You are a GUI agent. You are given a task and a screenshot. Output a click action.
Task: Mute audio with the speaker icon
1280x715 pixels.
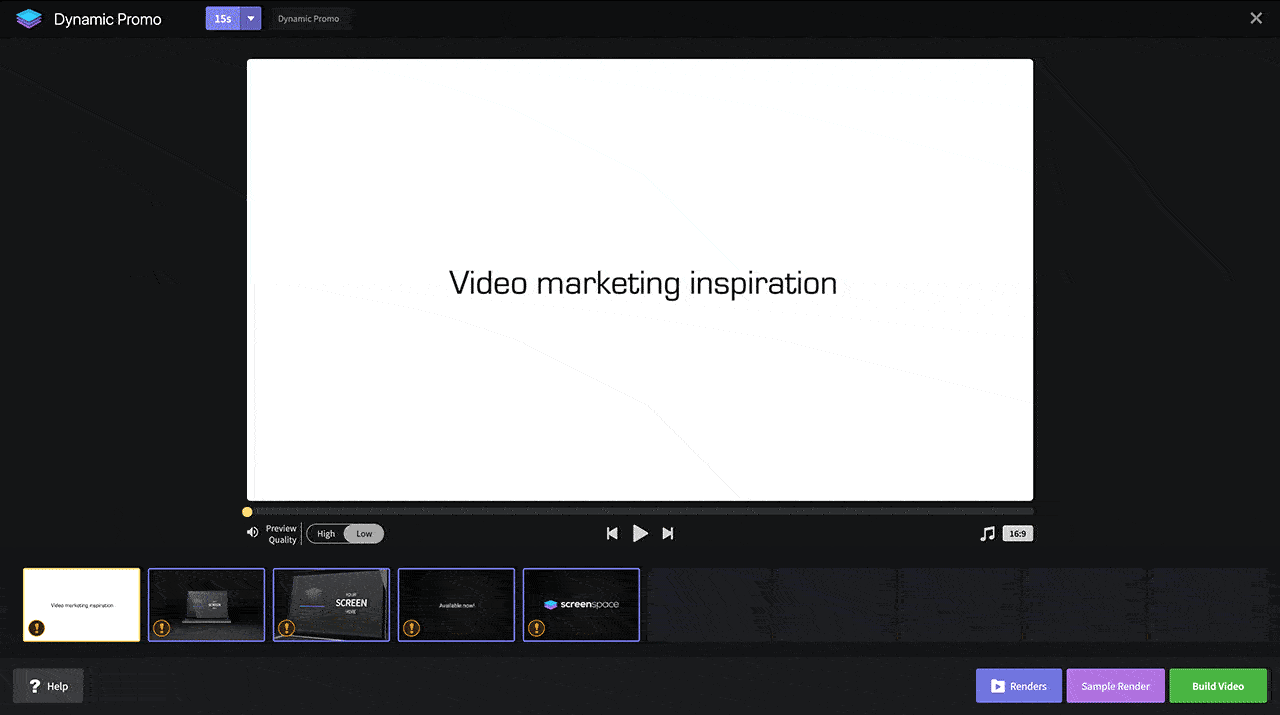click(x=252, y=533)
